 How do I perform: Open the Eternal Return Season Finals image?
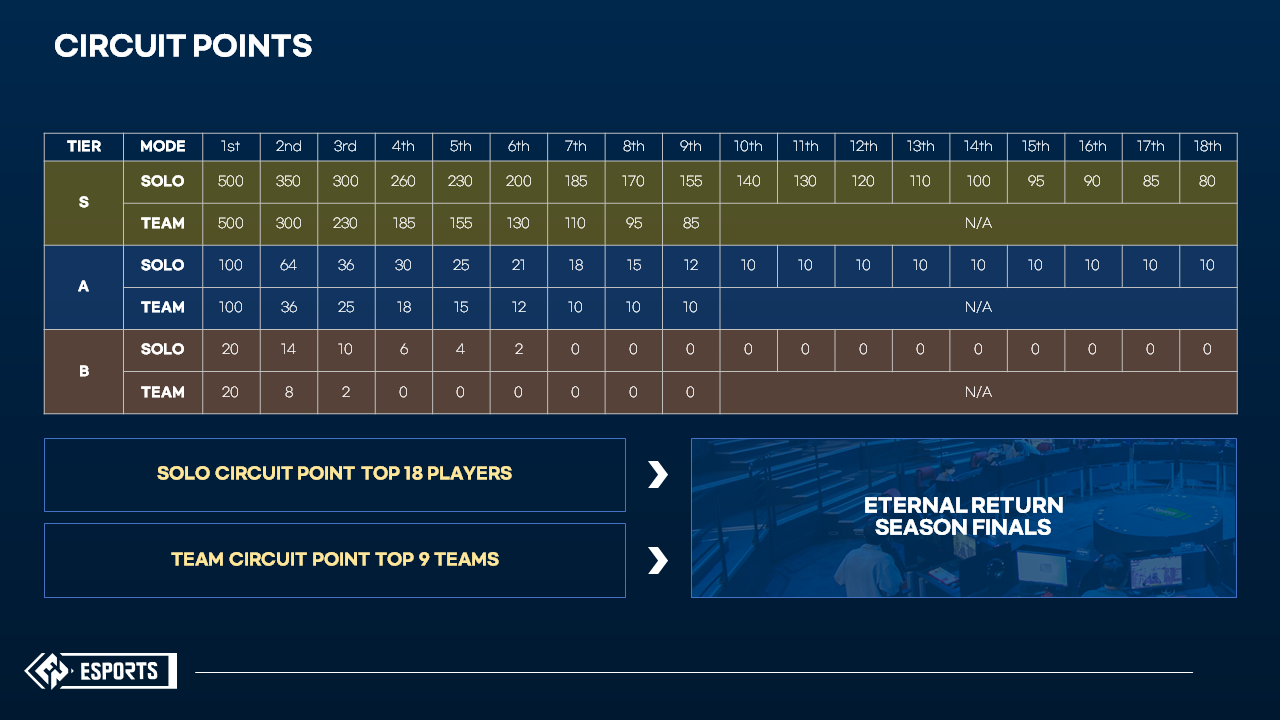point(963,517)
